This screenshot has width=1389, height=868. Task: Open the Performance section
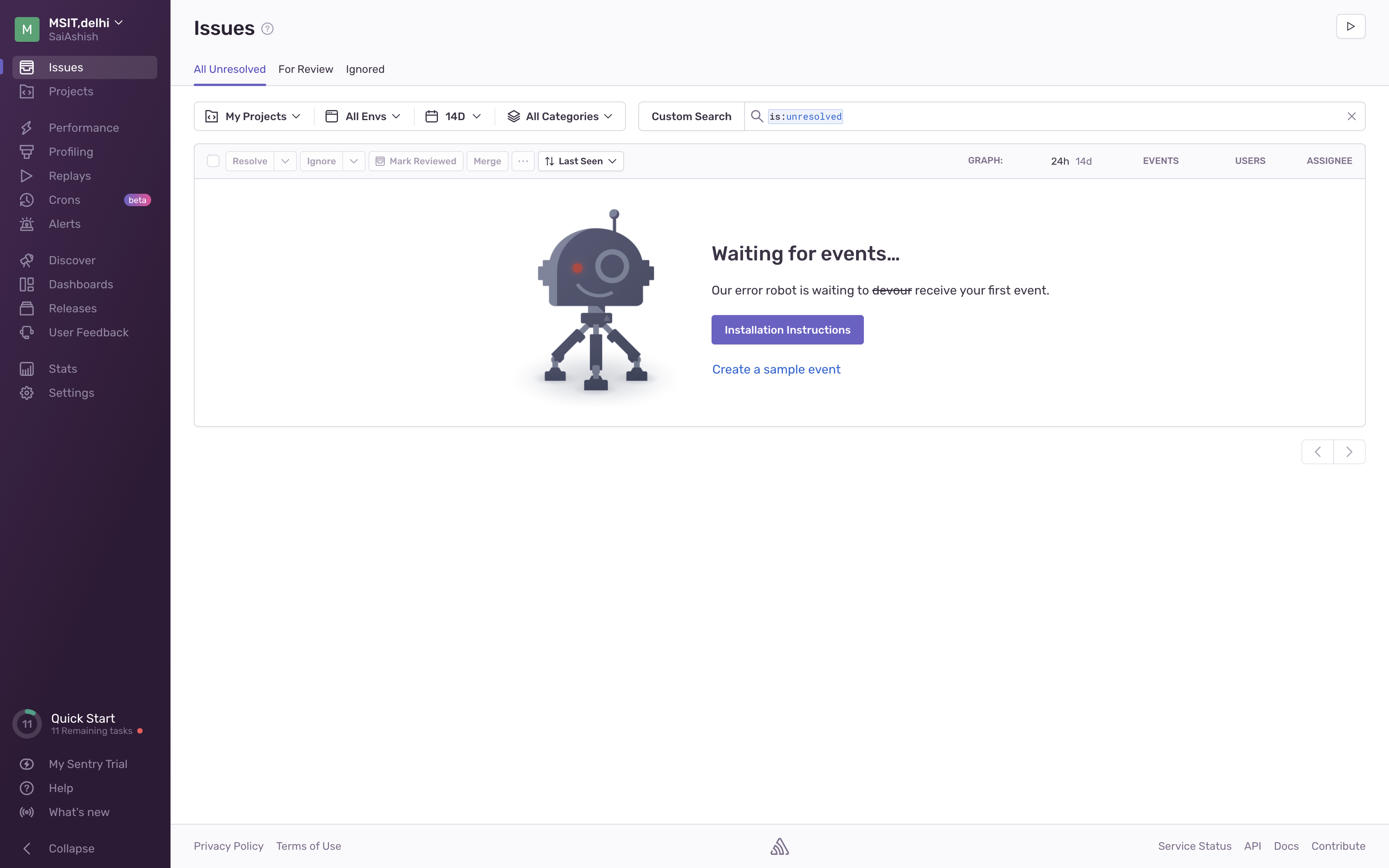coord(84,127)
